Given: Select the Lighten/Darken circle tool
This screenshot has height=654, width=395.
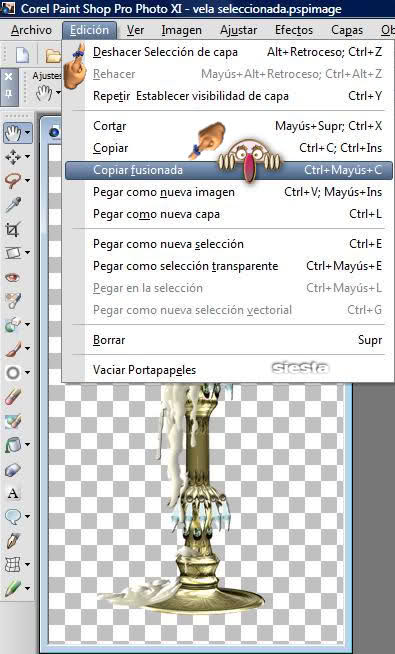Looking at the screenshot, I should pos(13,372).
